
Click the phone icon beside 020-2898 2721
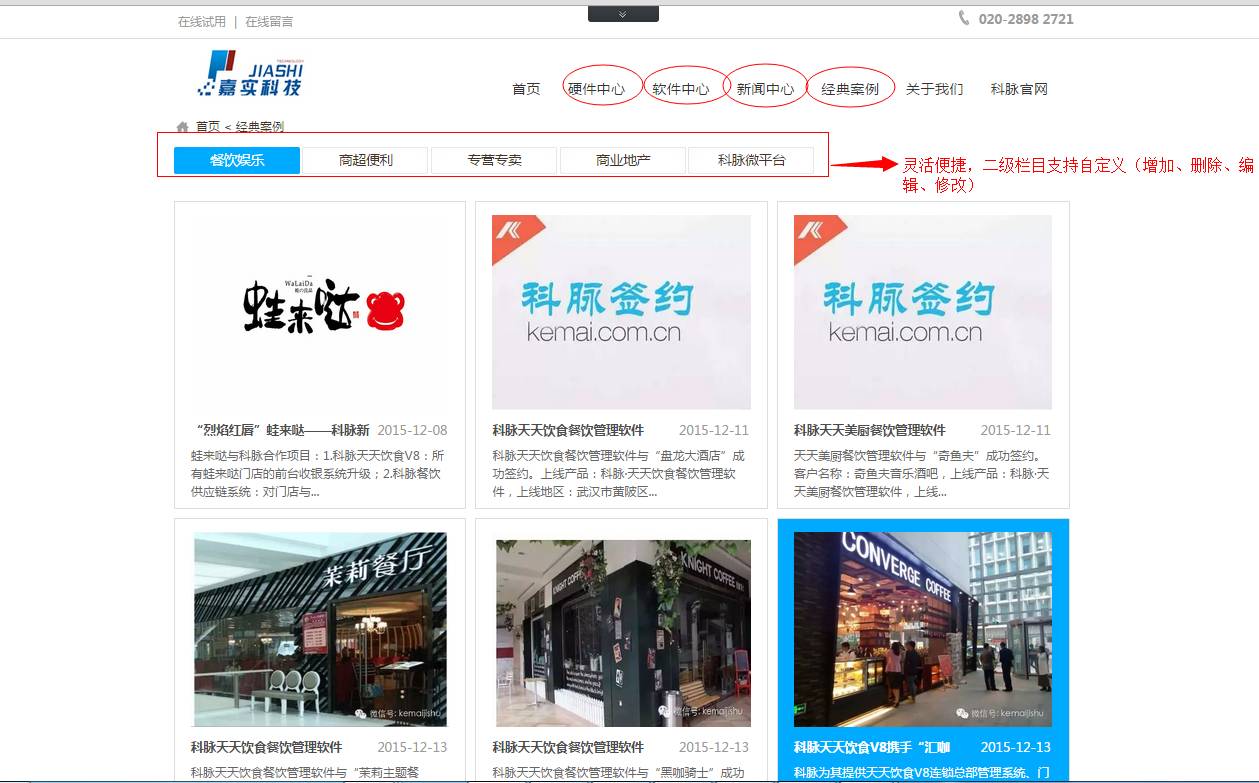tap(964, 18)
